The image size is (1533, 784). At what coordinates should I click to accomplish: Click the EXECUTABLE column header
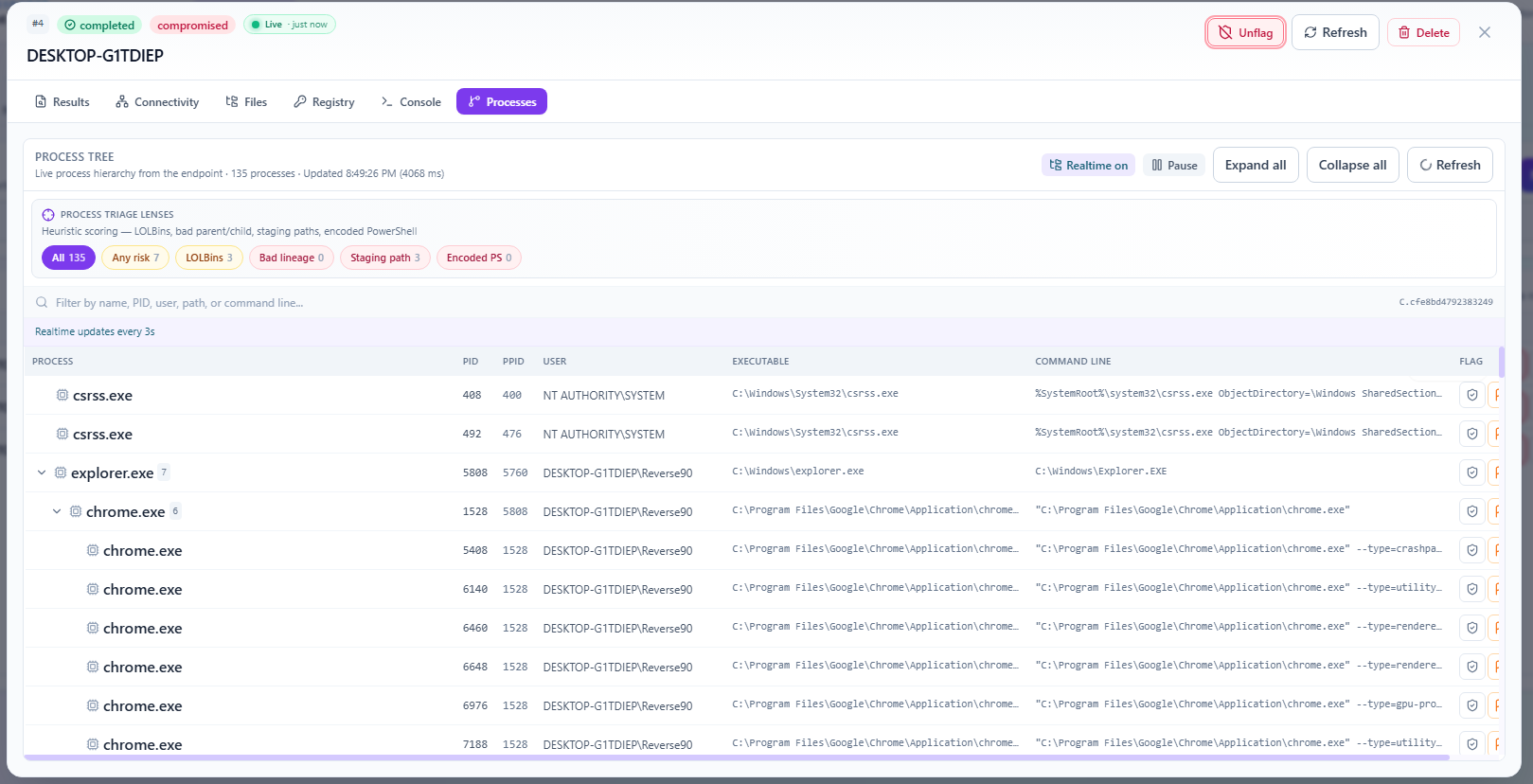pyautogui.click(x=760, y=362)
